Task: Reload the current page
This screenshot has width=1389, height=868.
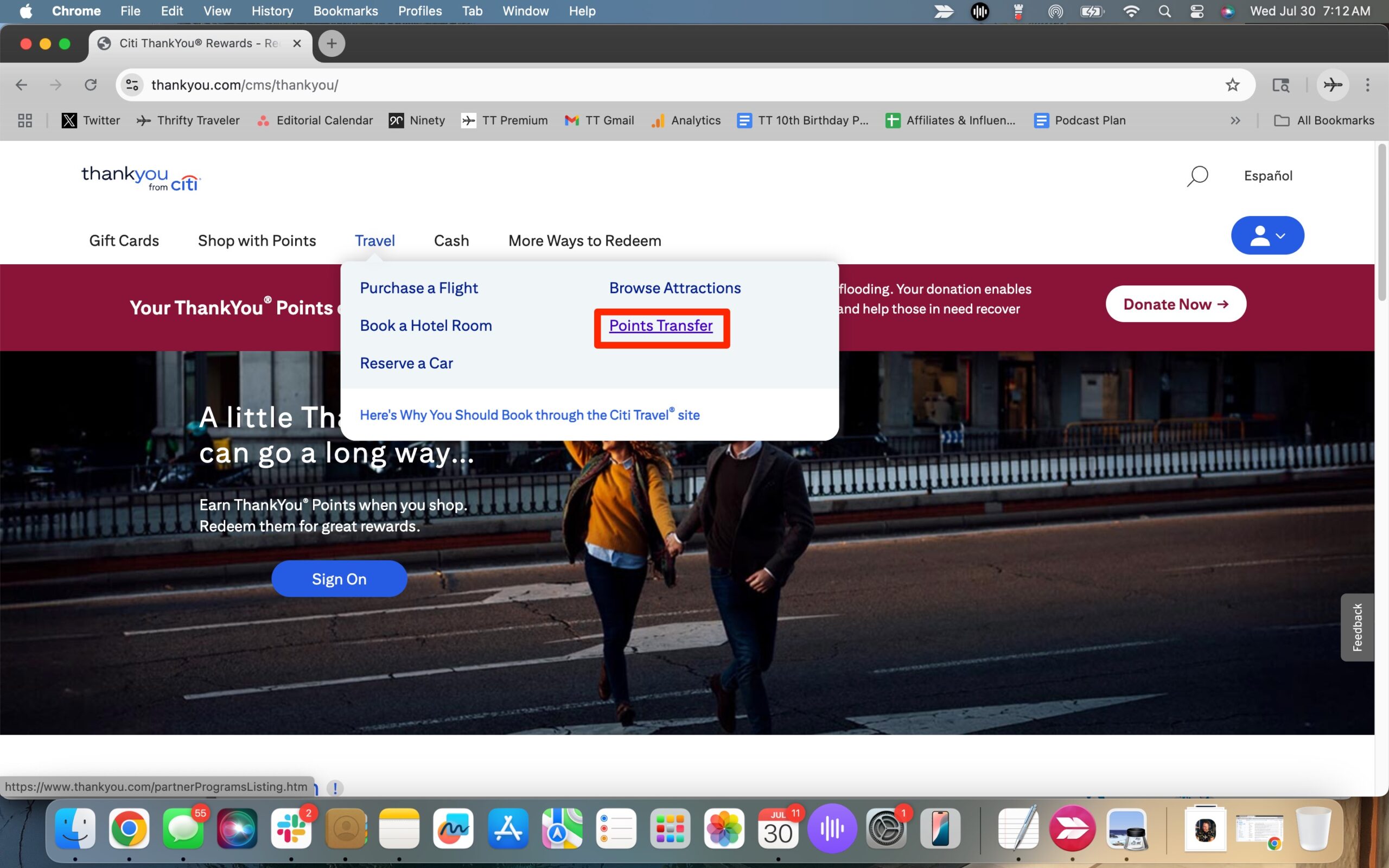Action: (x=91, y=85)
